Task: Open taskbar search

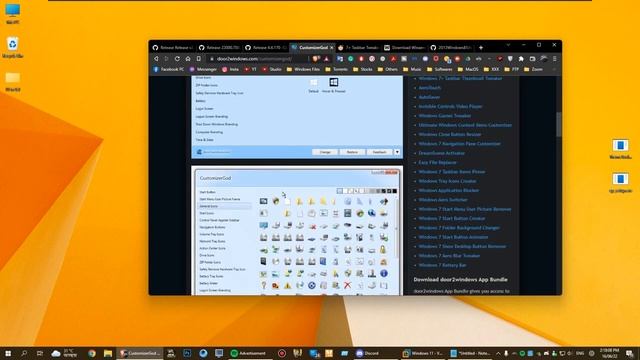Action: click(24, 353)
